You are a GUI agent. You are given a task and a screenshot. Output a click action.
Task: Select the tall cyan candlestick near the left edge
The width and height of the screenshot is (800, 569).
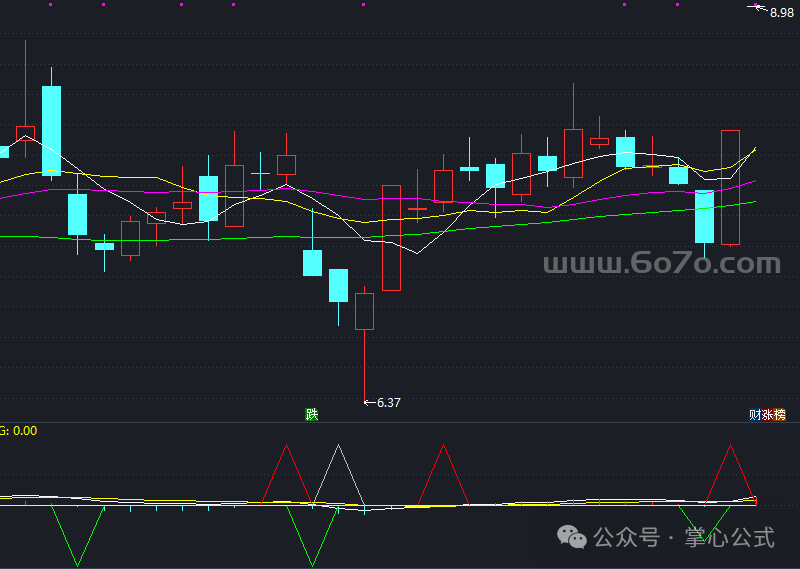click(x=51, y=130)
